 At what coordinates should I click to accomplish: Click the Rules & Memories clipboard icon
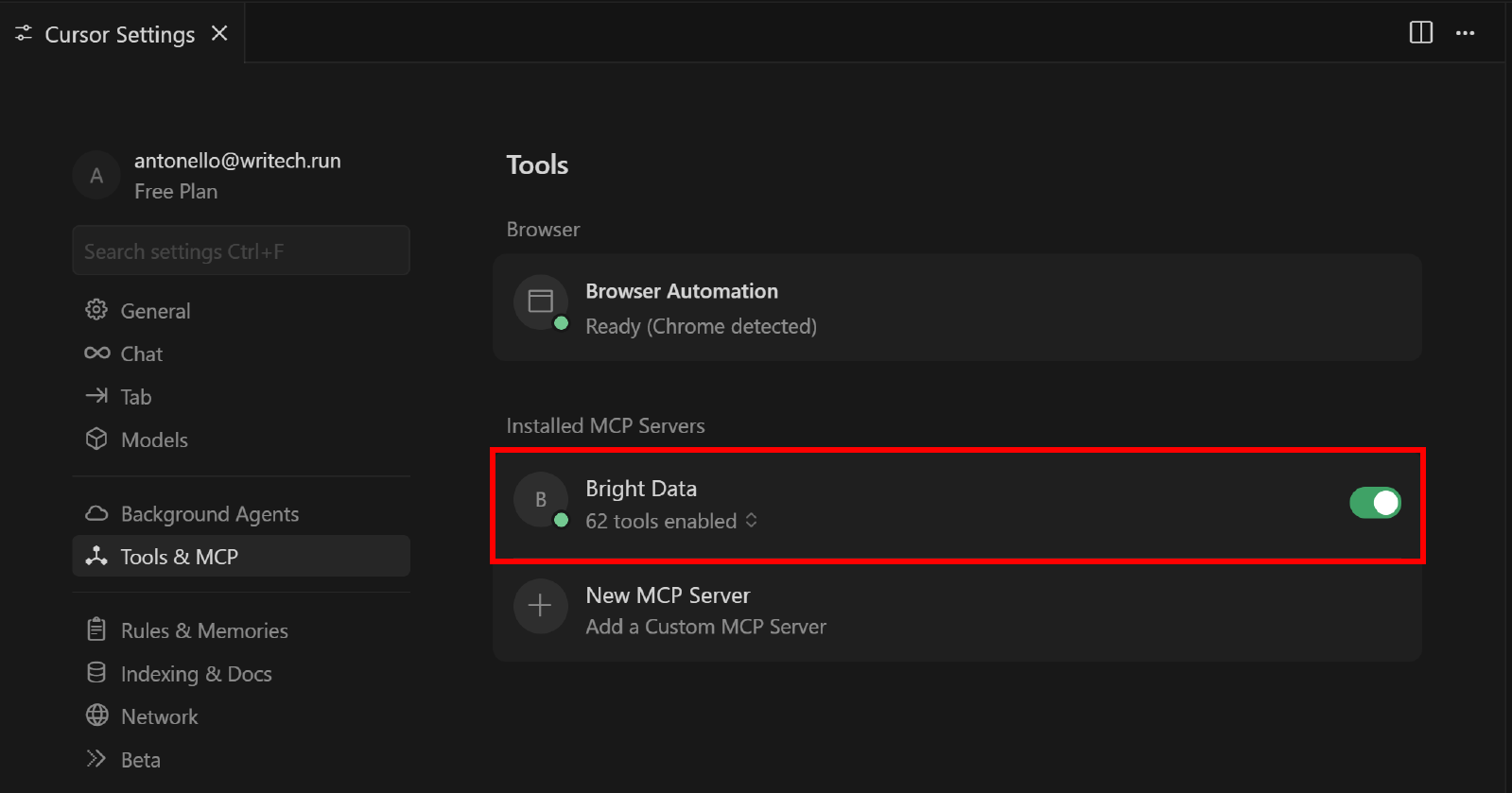[96, 630]
